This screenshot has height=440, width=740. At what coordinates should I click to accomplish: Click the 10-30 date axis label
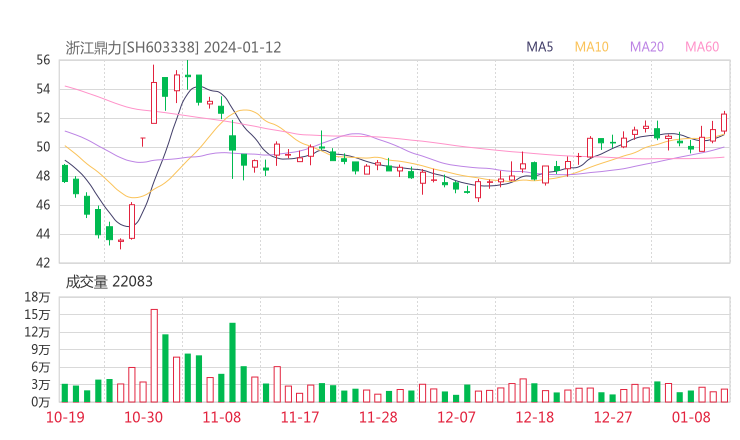[143, 417]
